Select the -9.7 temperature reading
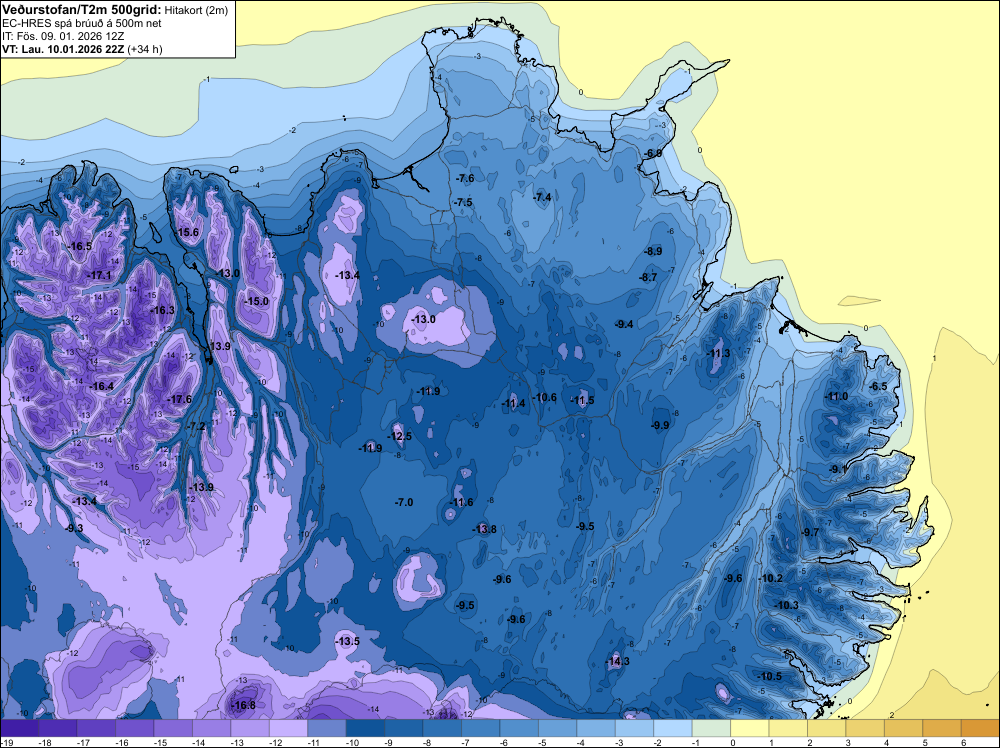The image size is (1000, 748). [x=810, y=532]
